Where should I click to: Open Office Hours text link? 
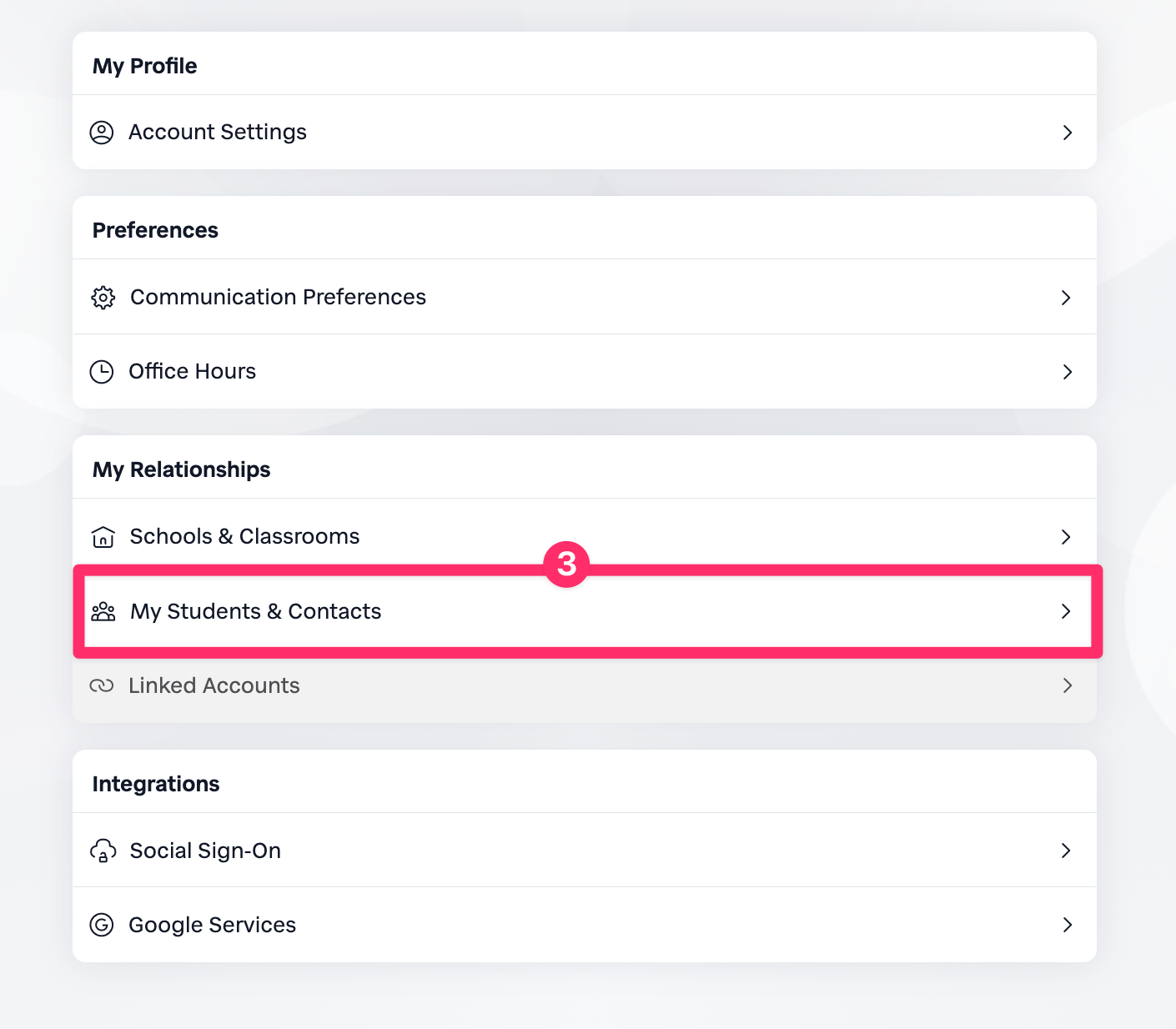point(192,372)
